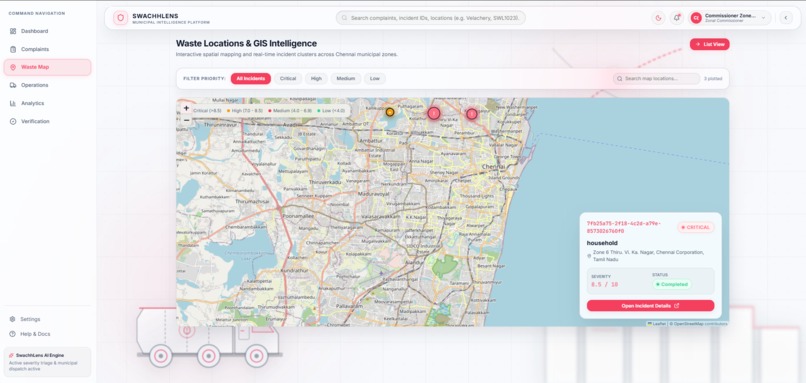Toggle dark mode moon icon

(658, 18)
